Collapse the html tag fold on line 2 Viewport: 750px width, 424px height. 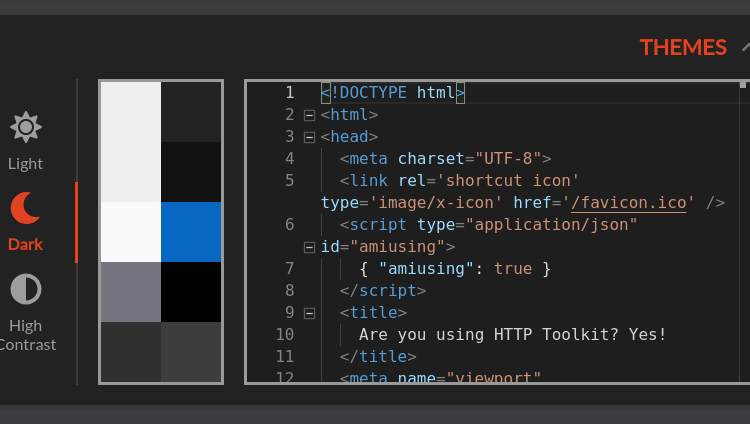(x=309, y=115)
